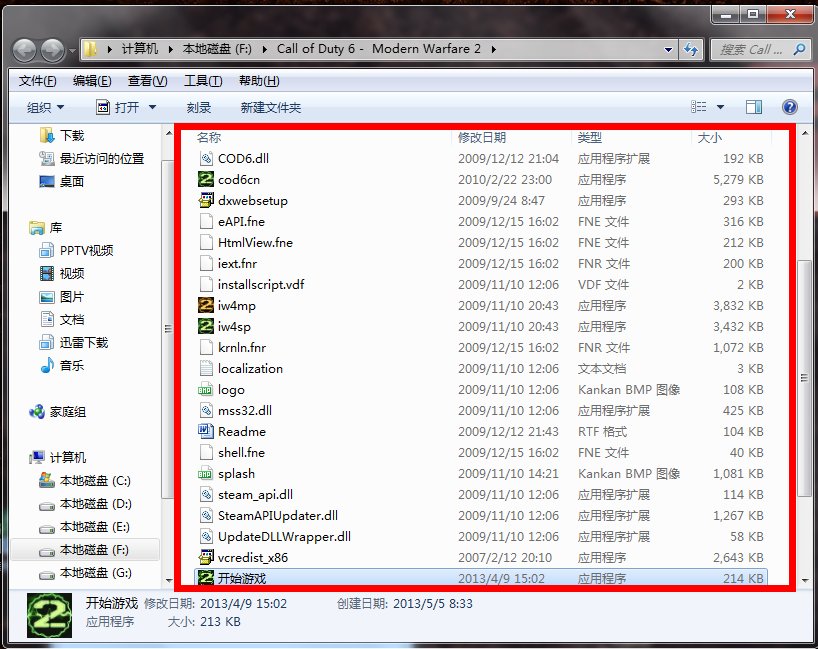Click the Readme RTF document icon
This screenshot has height=649, width=818.
(206, 432)
